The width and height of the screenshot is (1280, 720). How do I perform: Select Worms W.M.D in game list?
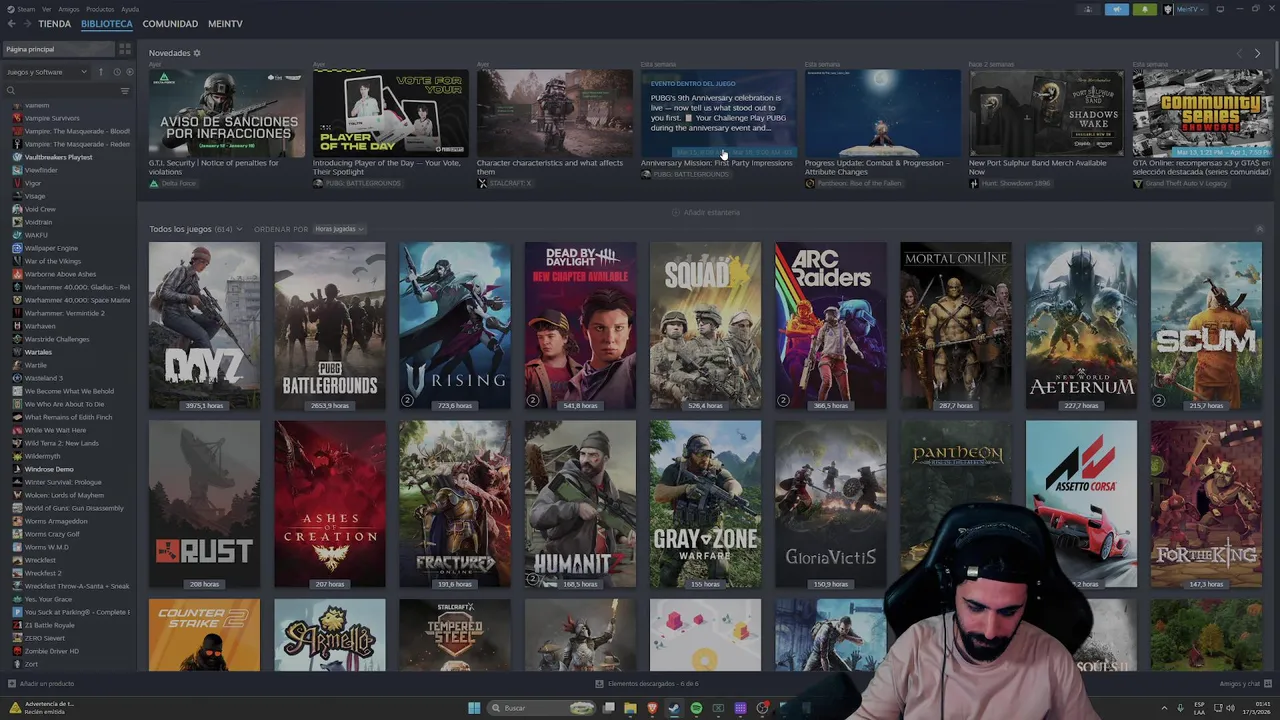[46, 547]
